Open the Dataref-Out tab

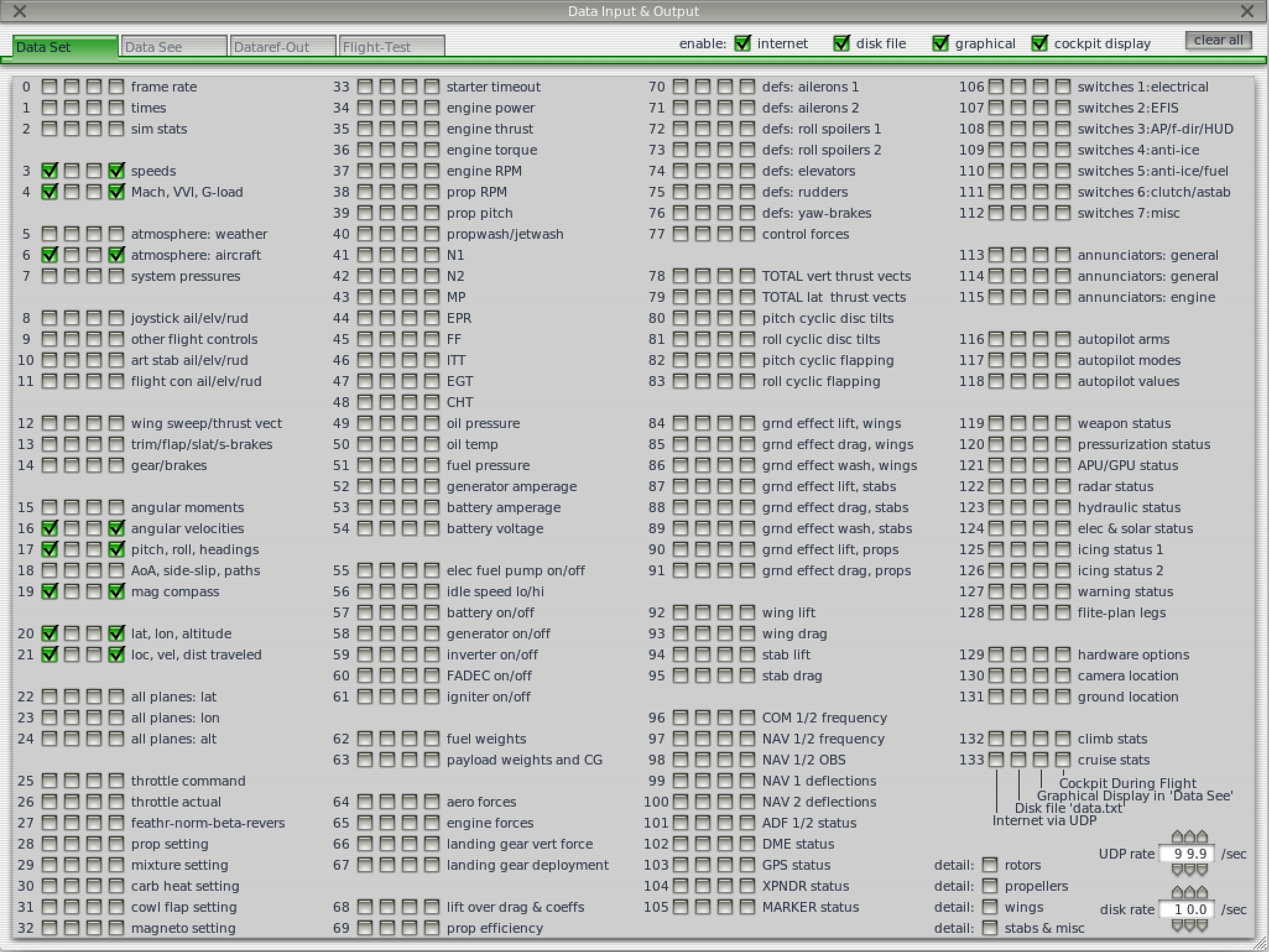283,46
